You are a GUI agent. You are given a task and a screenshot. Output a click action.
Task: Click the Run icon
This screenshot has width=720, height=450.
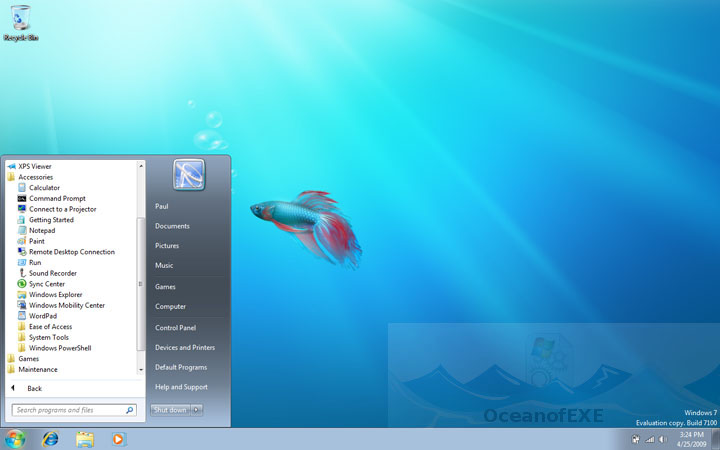(x=22, y=262)
